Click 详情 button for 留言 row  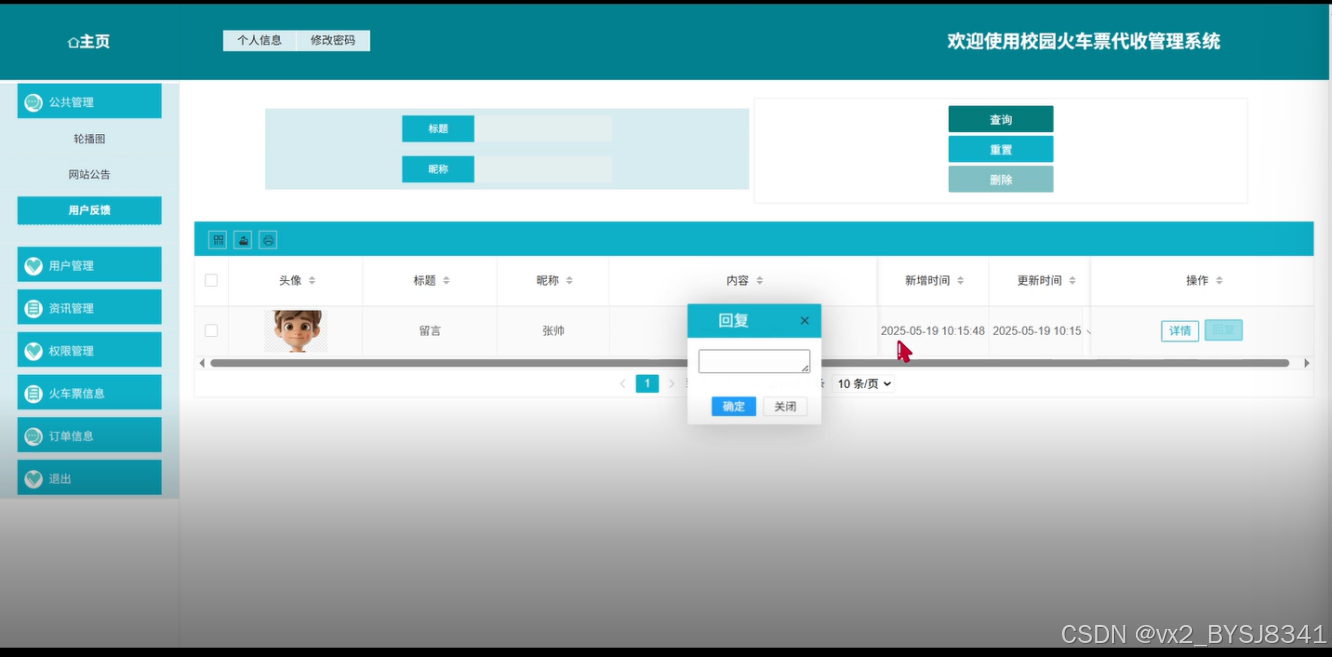(x=1180, y=330)
